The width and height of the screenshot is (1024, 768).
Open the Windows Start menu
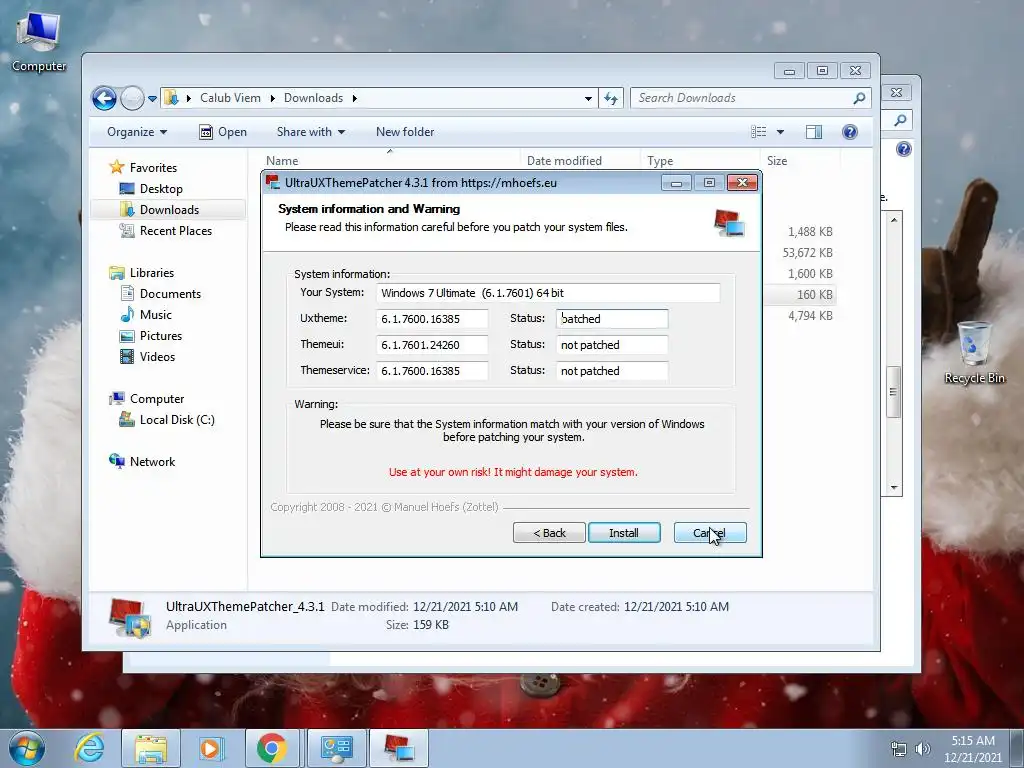(x=27, y=748)
